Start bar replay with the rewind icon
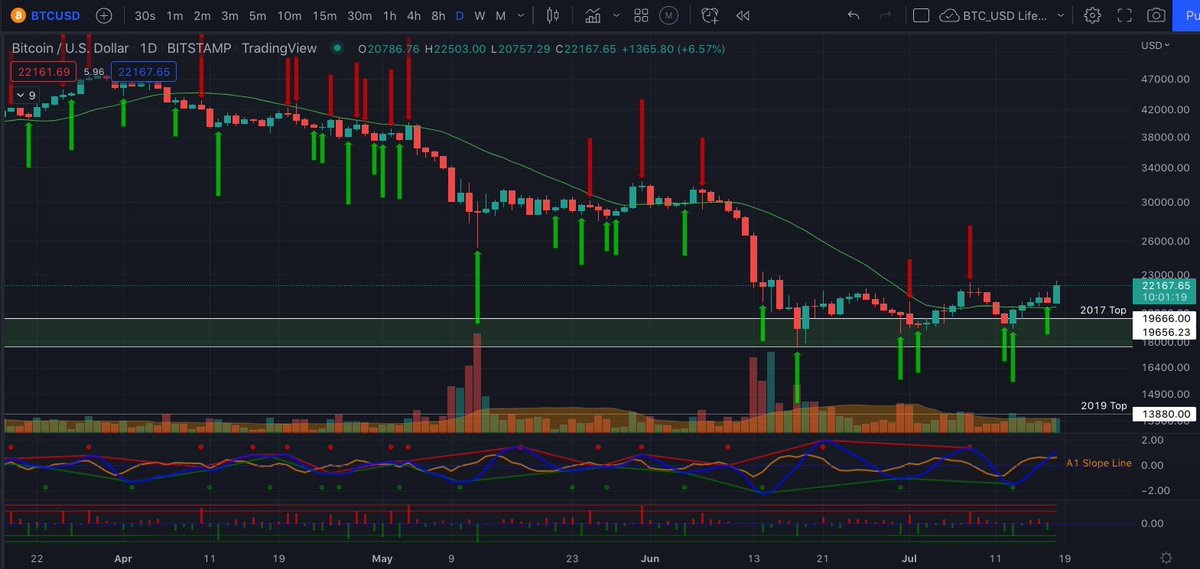This screenshot has height=569, width=1200. [x=742, y=16]
